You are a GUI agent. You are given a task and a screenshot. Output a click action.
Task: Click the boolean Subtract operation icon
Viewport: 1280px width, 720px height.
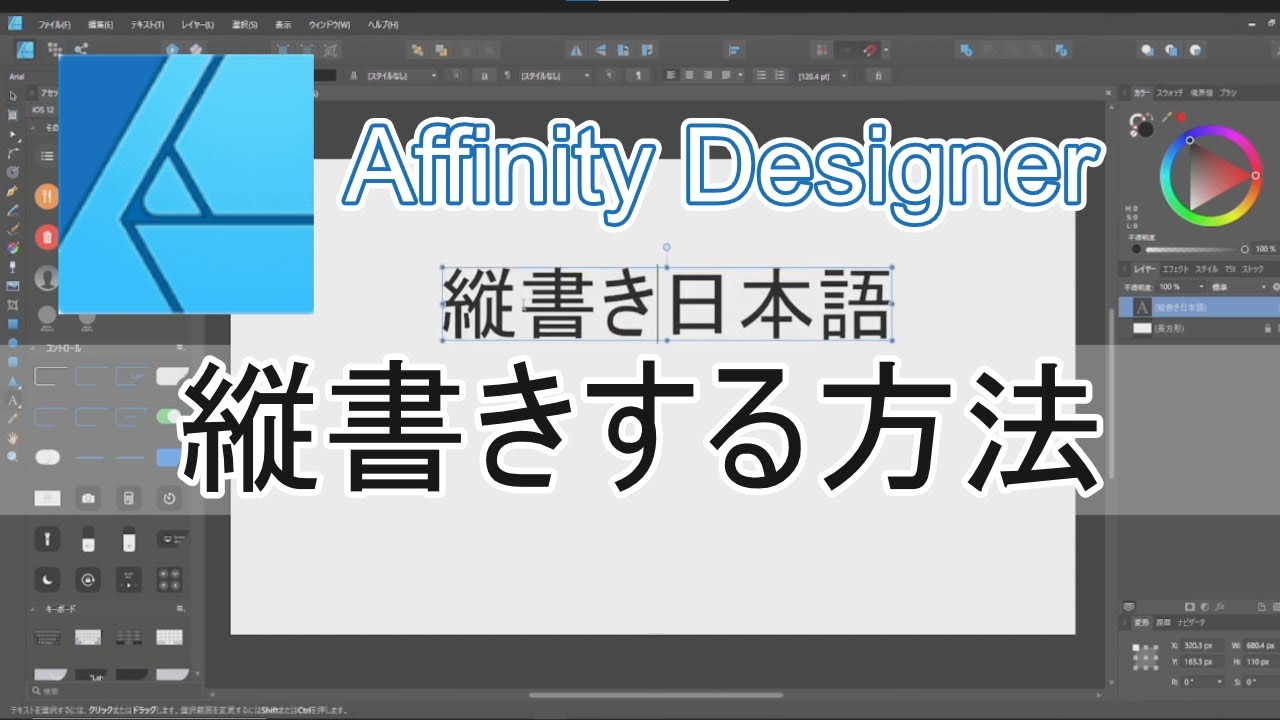point(990,49)
